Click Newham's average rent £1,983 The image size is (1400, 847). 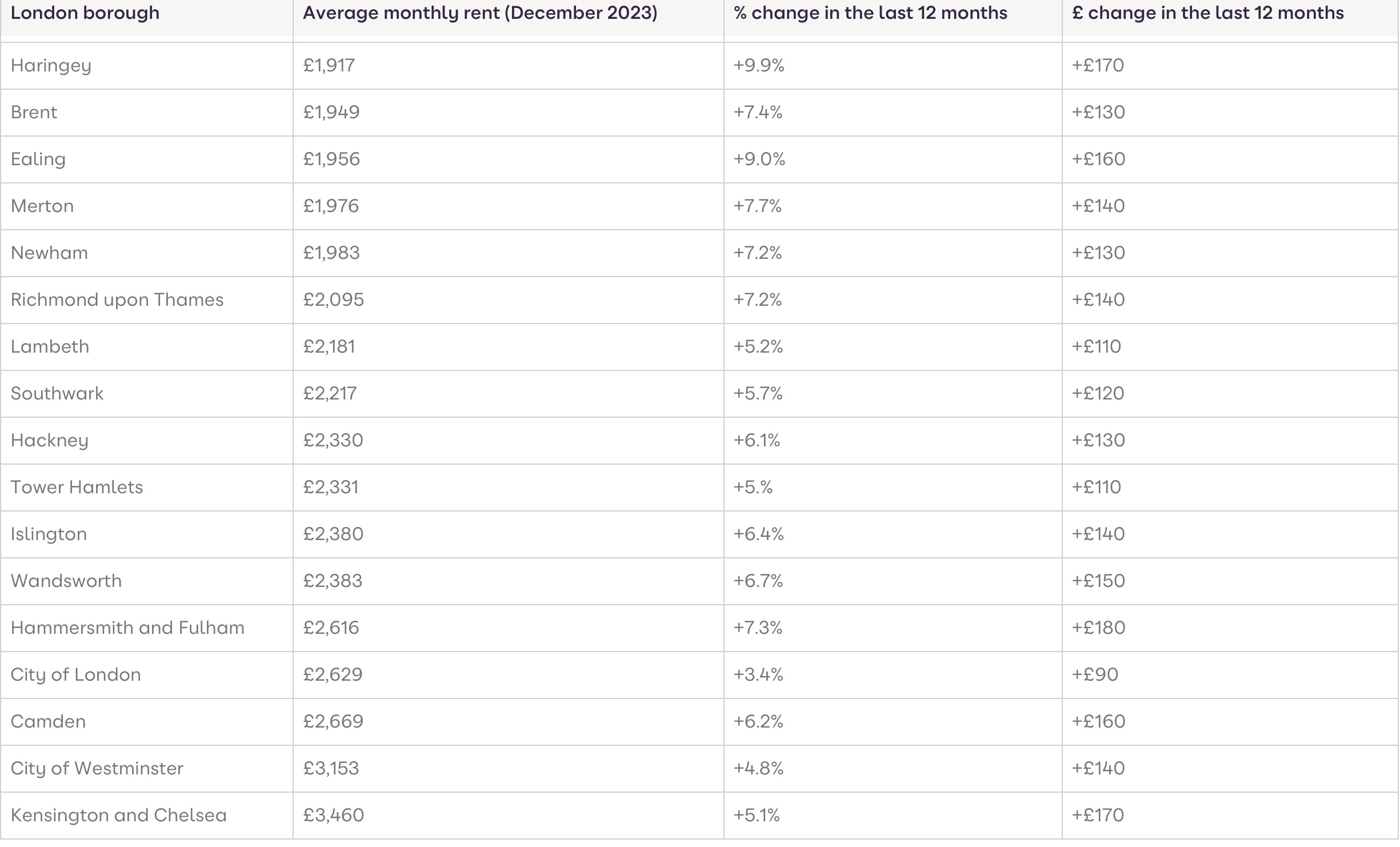click(331, 253)
